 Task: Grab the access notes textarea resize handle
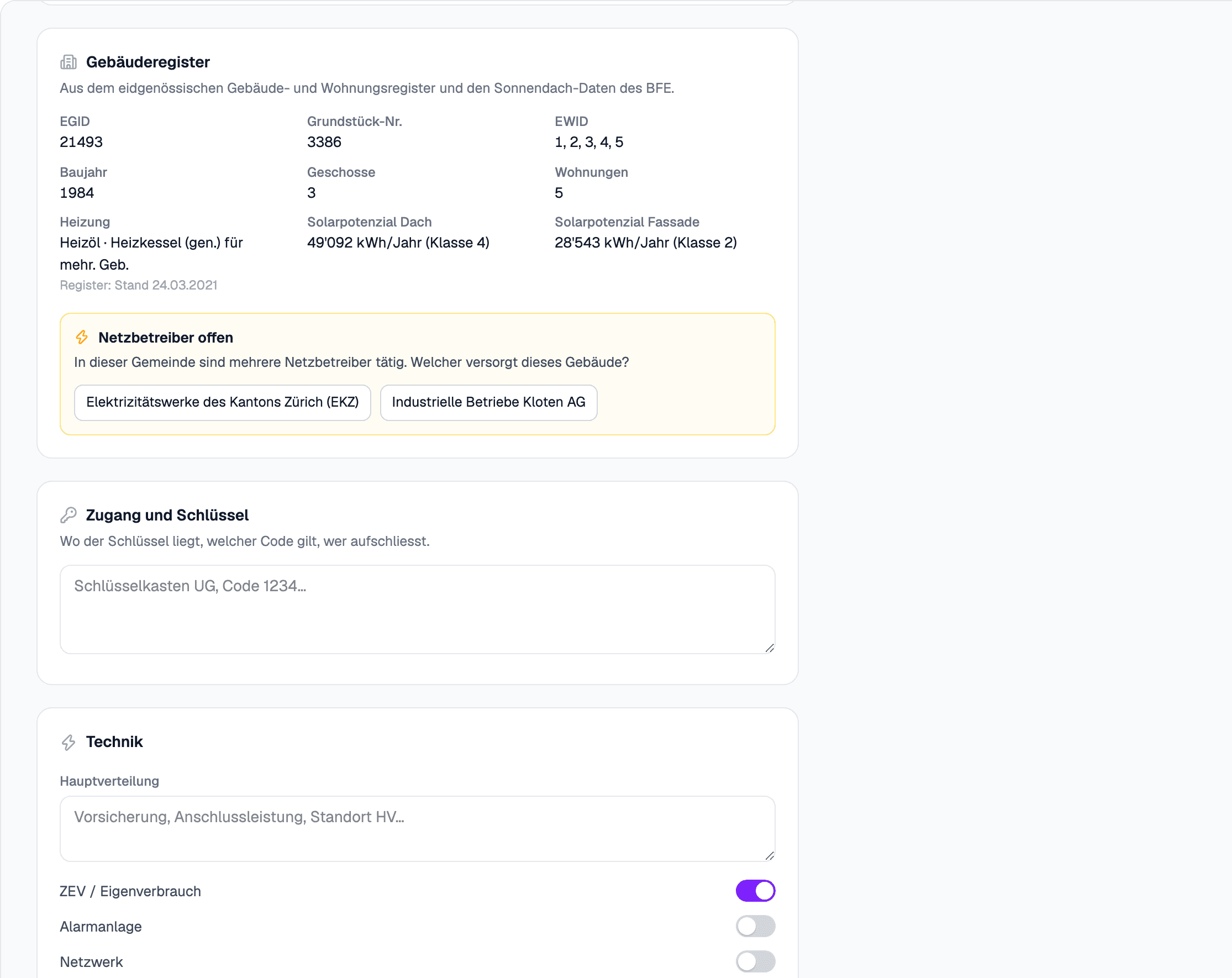pyautogui.click(x=770, y=648)
